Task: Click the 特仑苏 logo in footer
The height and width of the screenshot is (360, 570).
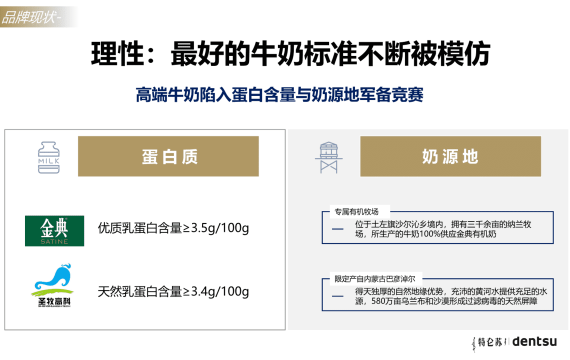Action: click(x=489, y=343)
